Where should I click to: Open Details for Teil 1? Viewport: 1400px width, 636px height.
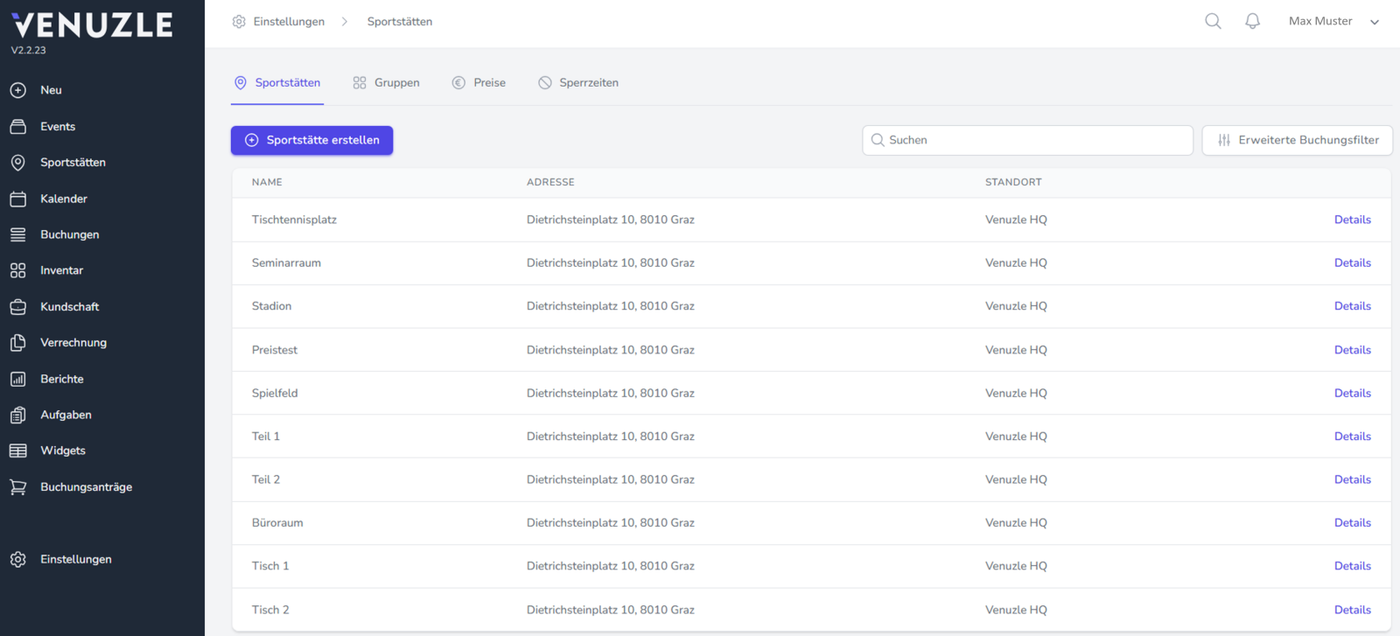1352,436
